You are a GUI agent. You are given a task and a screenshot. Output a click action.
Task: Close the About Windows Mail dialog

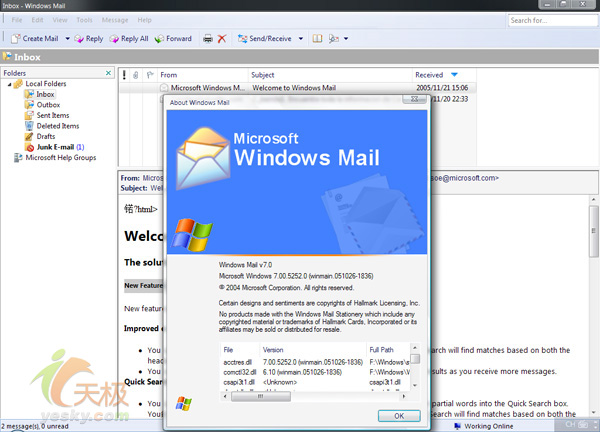coord(414,99)
